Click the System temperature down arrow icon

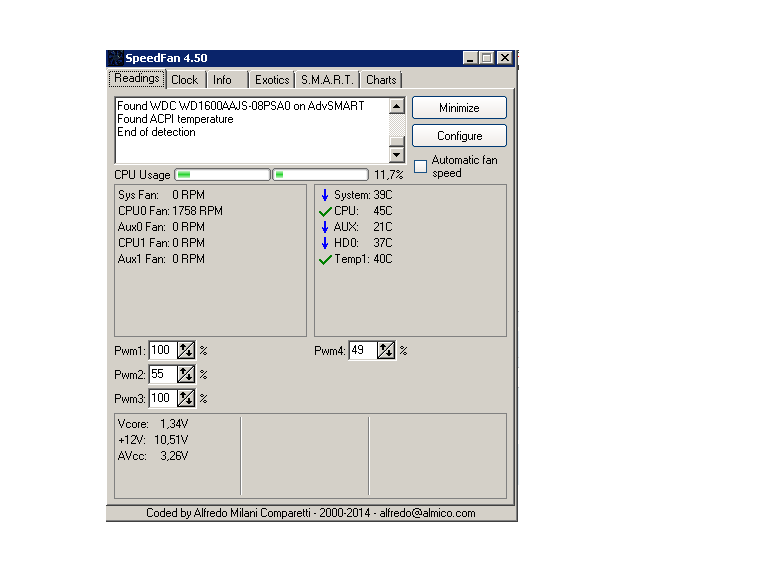pos(325,195)
